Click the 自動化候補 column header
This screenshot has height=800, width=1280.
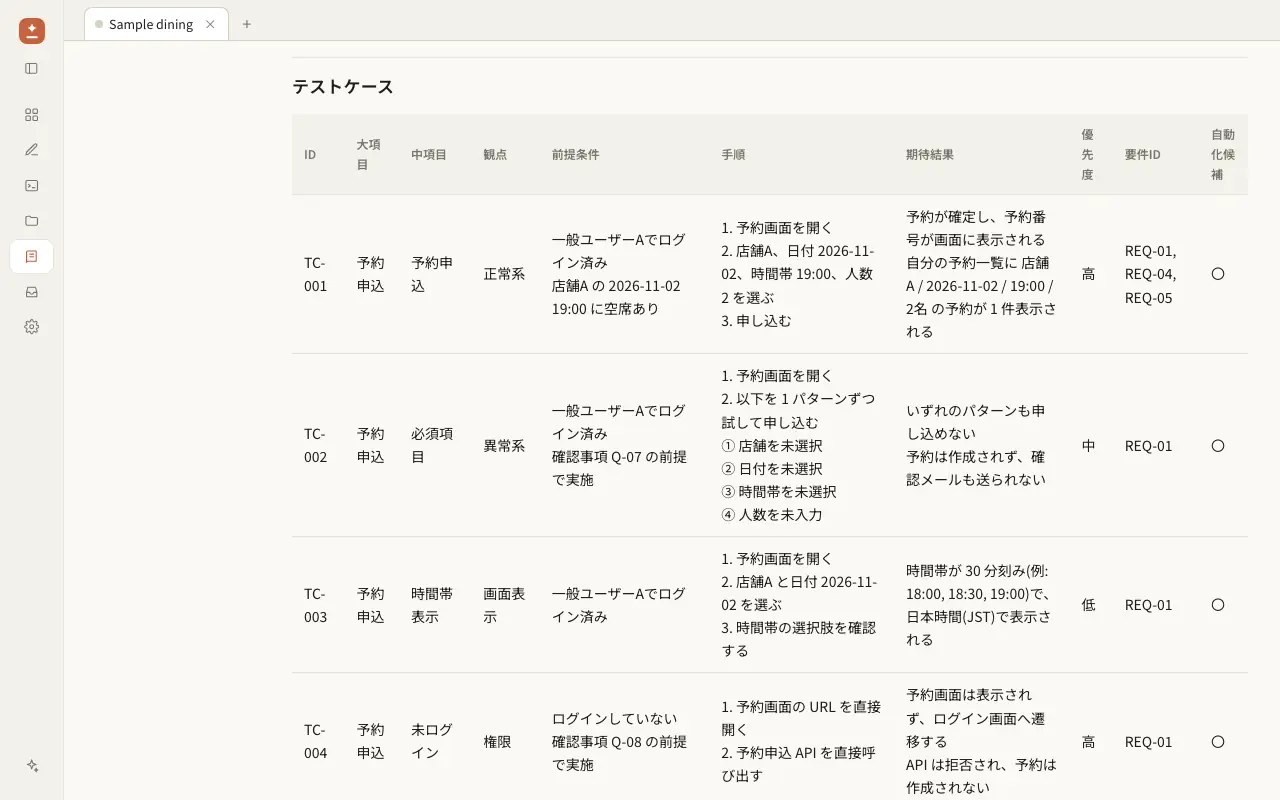[x=1223, y=154]
